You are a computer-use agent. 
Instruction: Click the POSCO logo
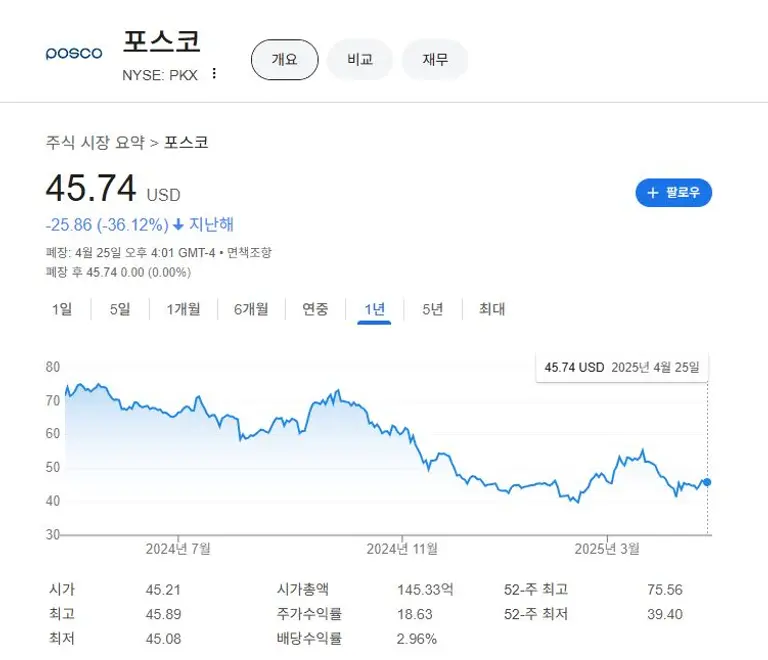click(x=74, y=53)
